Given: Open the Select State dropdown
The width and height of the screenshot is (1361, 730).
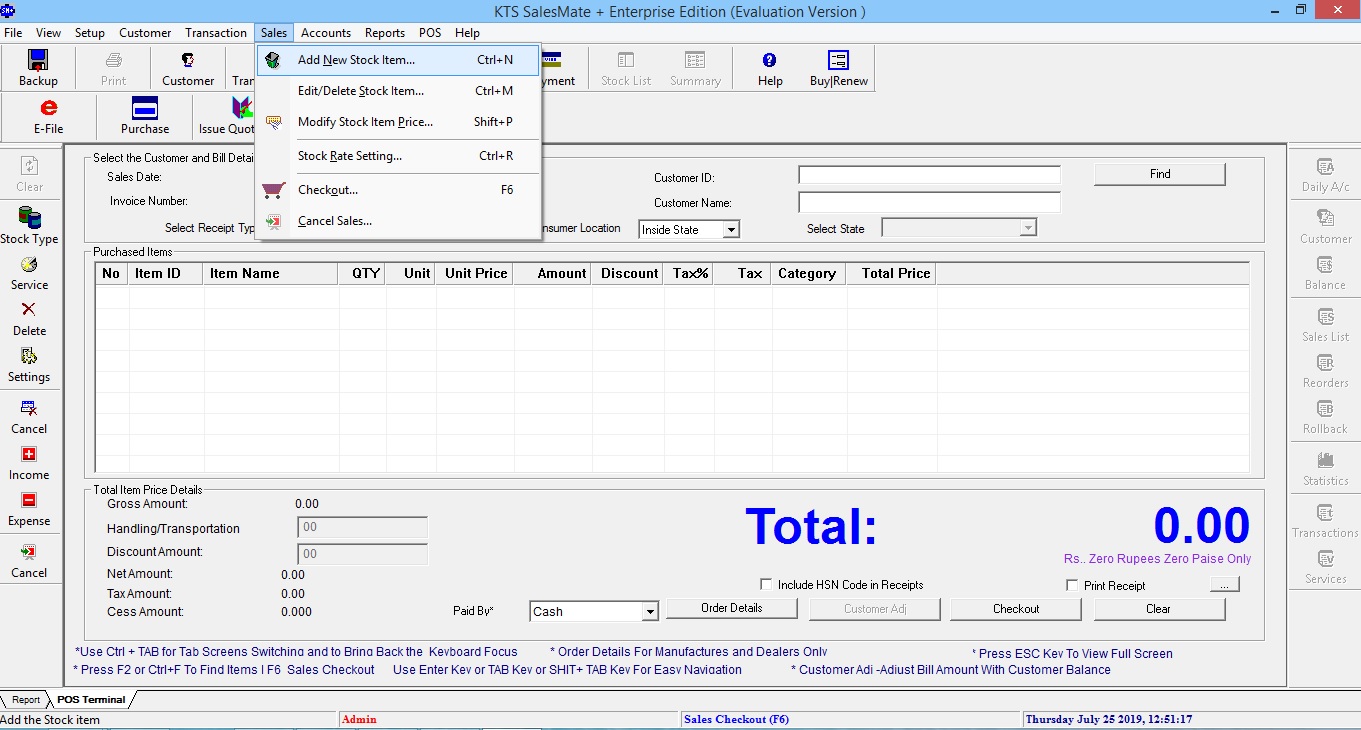Looking at the screenshot, I should [x=1028, y=229].
